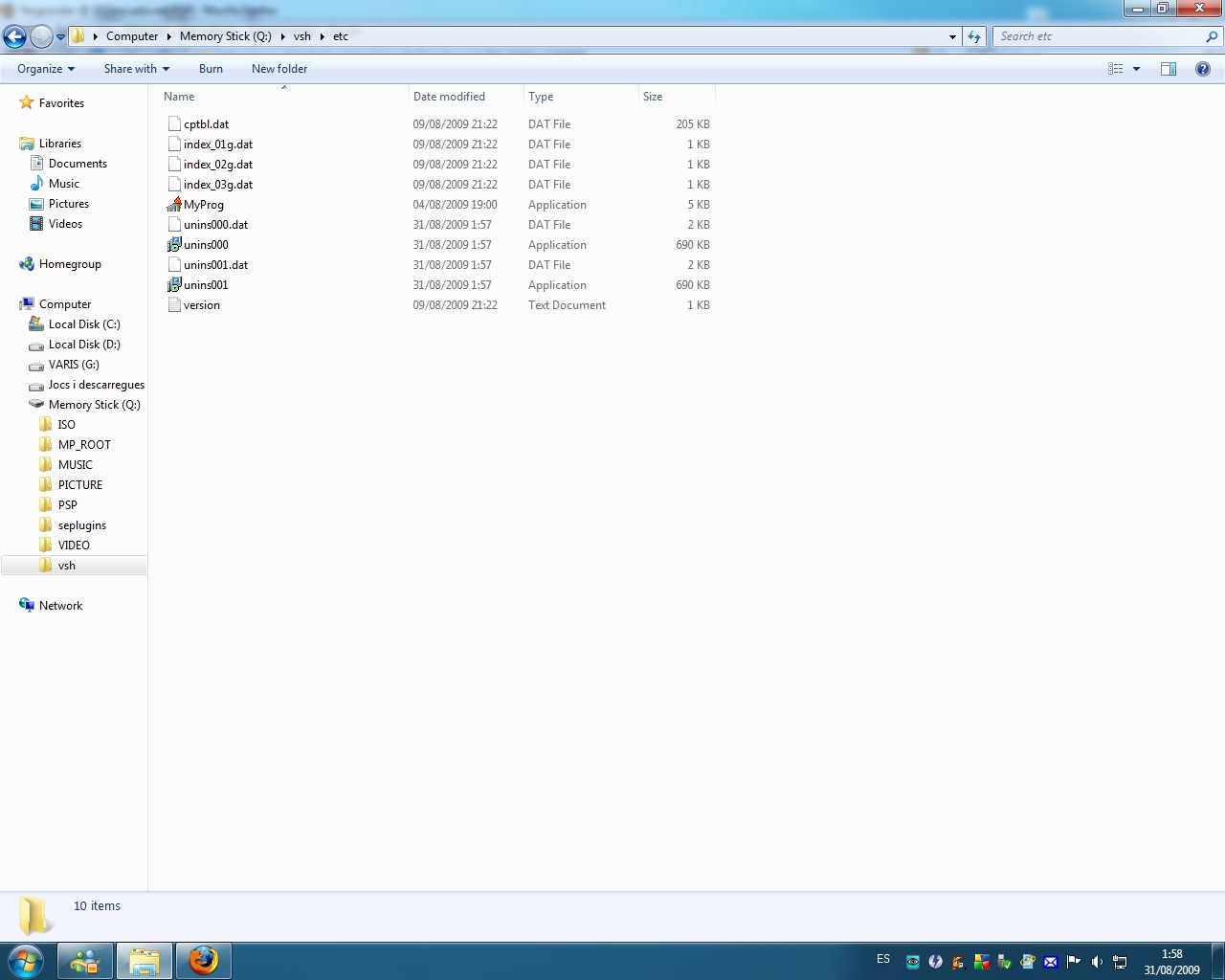Screen dimensions: 1225x980
Task: Open Homegroup in the navigation pane
Action: point(70,264)
